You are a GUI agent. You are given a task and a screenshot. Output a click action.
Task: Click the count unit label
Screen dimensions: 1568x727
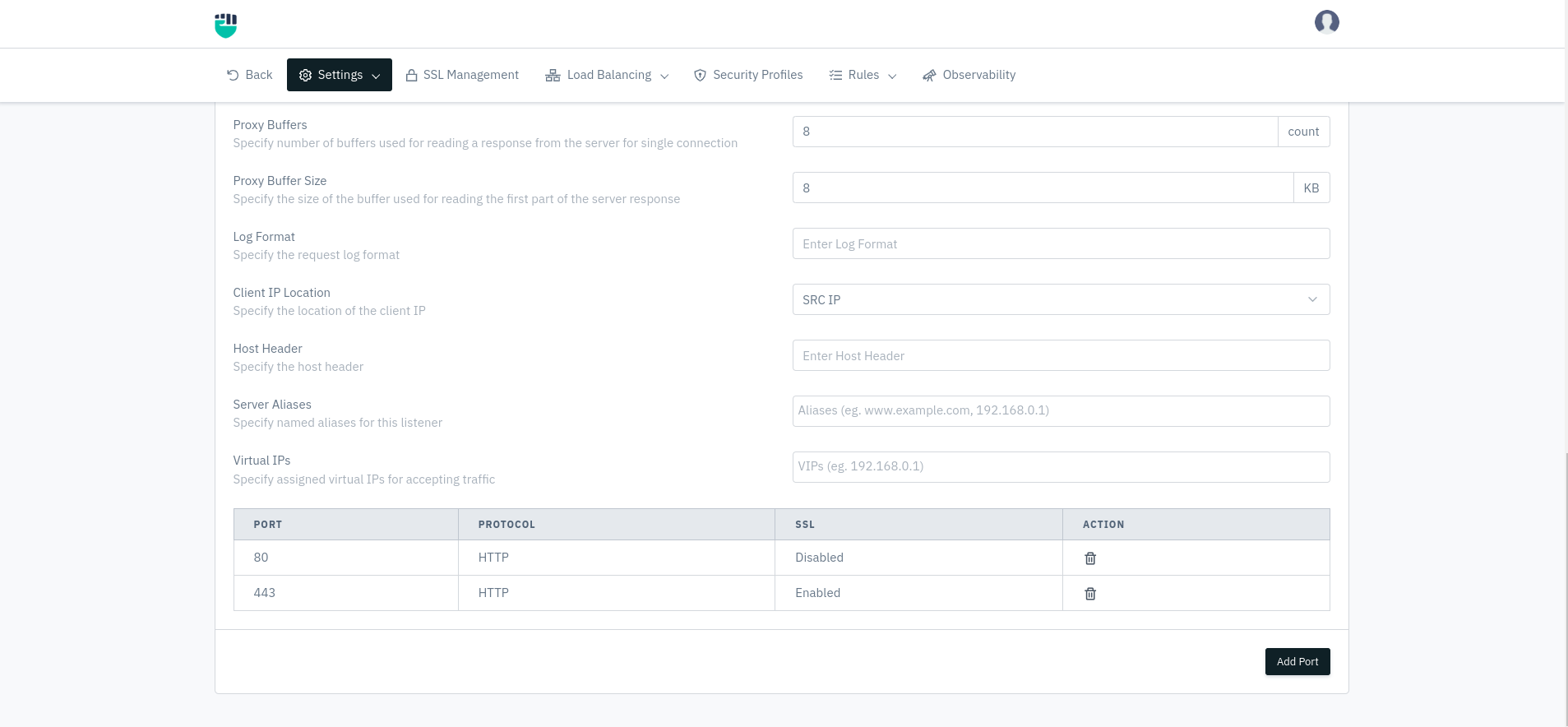click(x=1303, y=132)
